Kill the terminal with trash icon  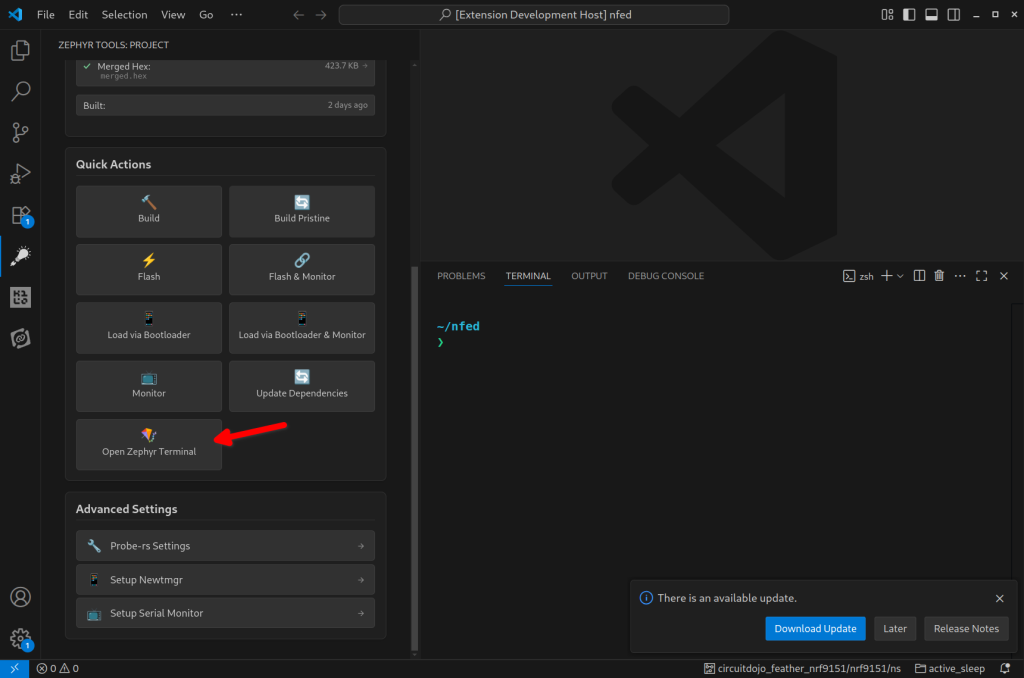[939, 276]
